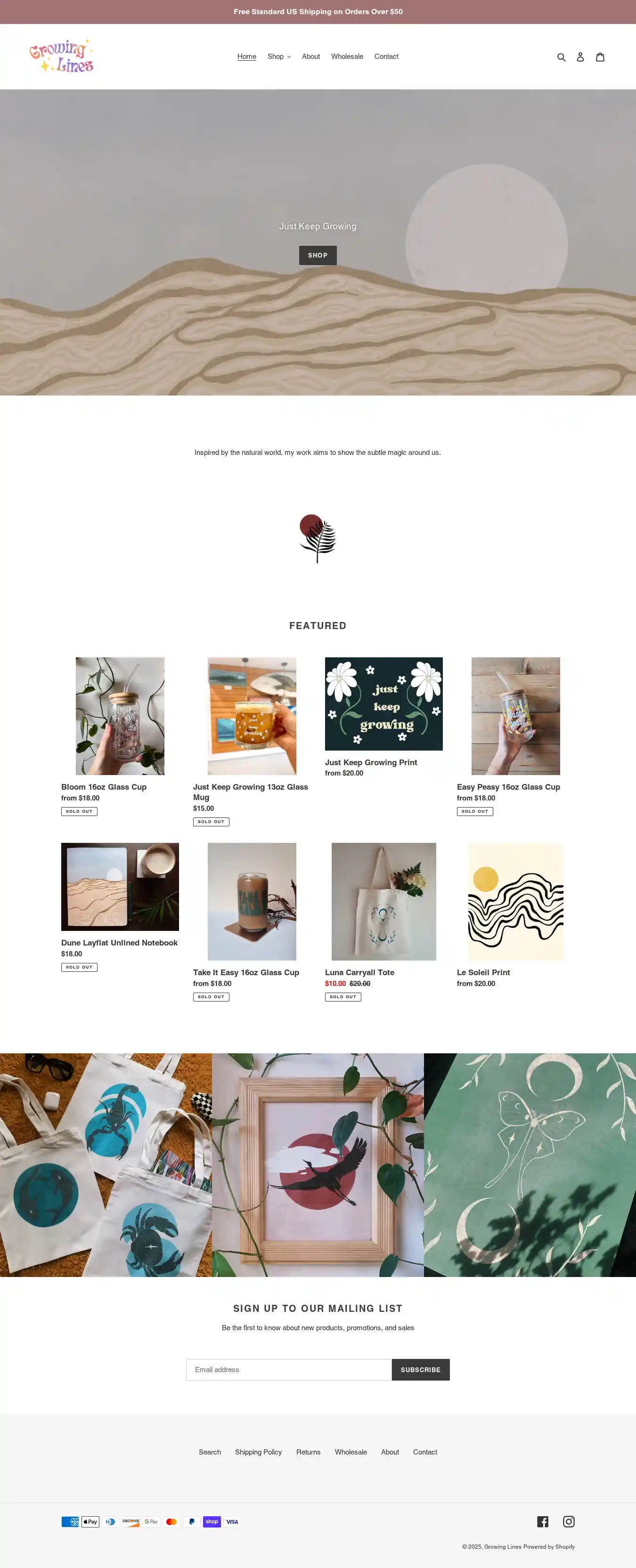Click the Subscribe button
Viewport: 636px width, 1568px height.
pos(420,1370)
